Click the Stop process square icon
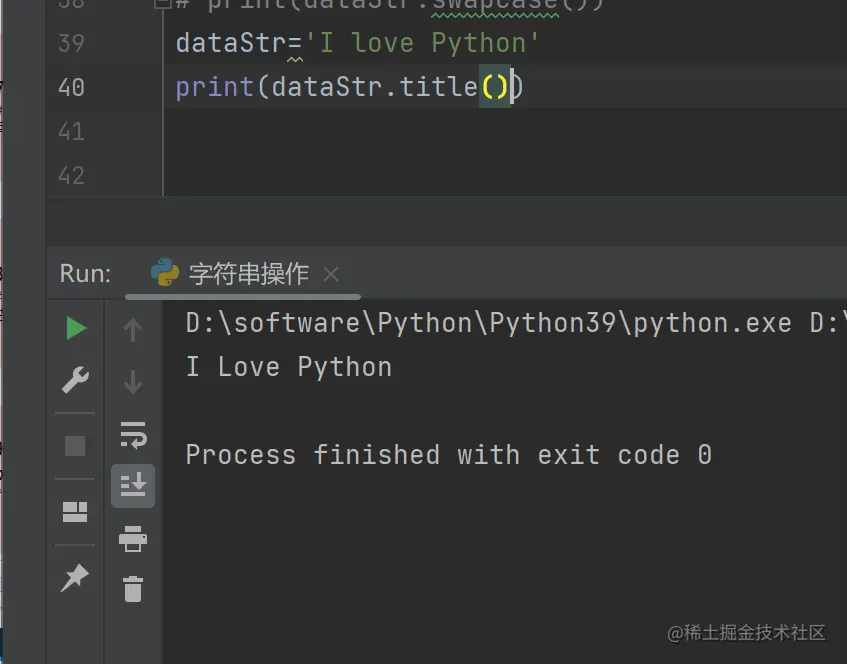This screenshot has height=664, width=847. click(75, 446)
